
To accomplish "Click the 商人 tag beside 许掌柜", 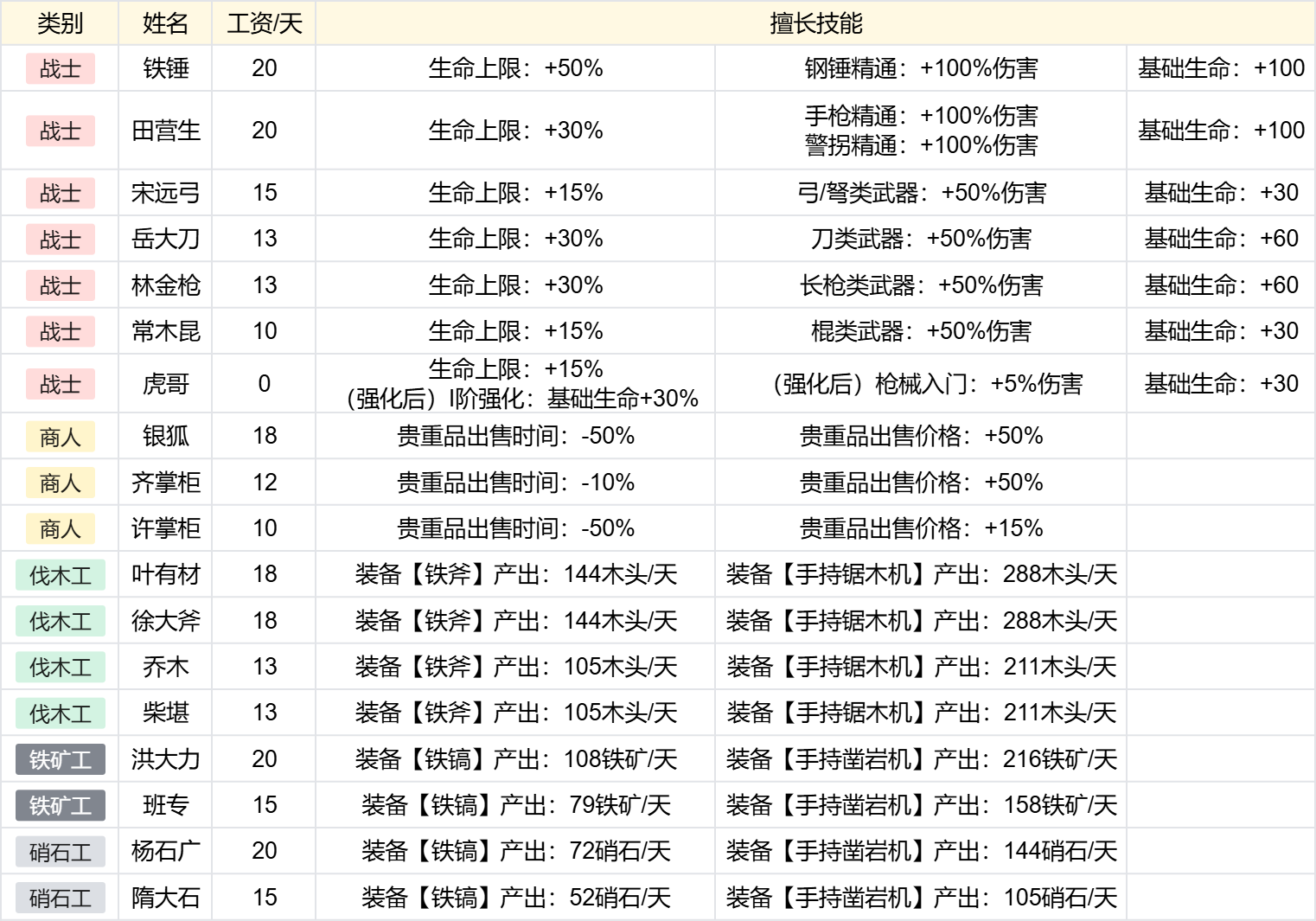I will pyautogui.click(x=60, y=528).
